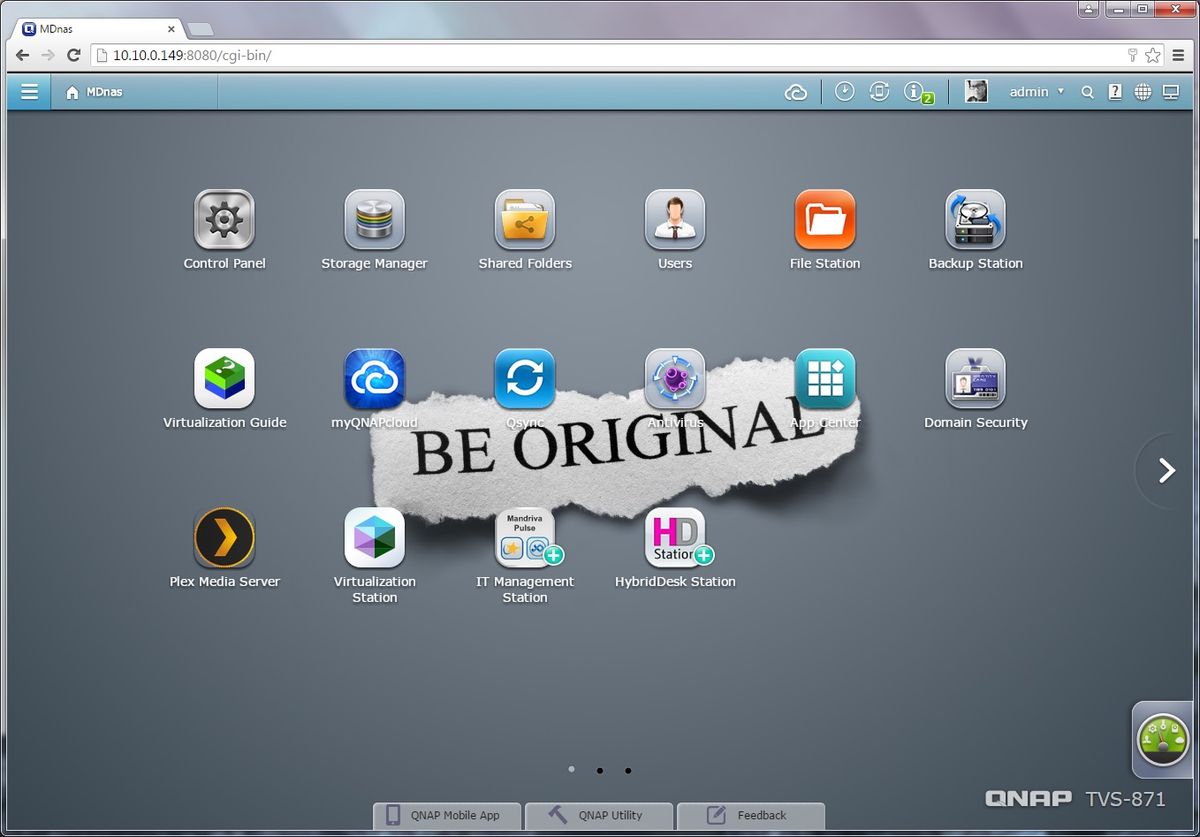Screen dimensions: 1200x837
Task: Open Shared Folders
Action: [524, 220]
